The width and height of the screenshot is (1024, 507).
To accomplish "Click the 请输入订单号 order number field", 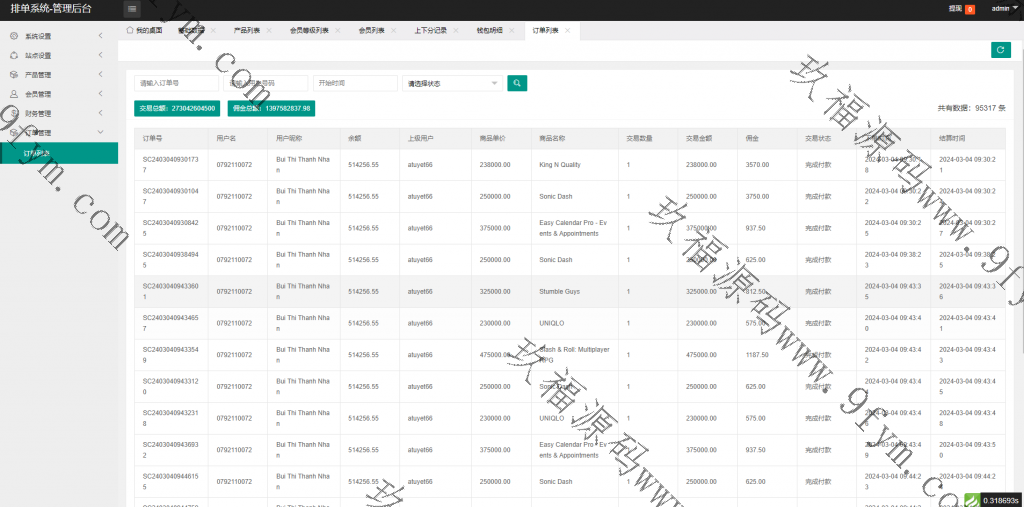I will pyautogui.click(x=176, y=83).
